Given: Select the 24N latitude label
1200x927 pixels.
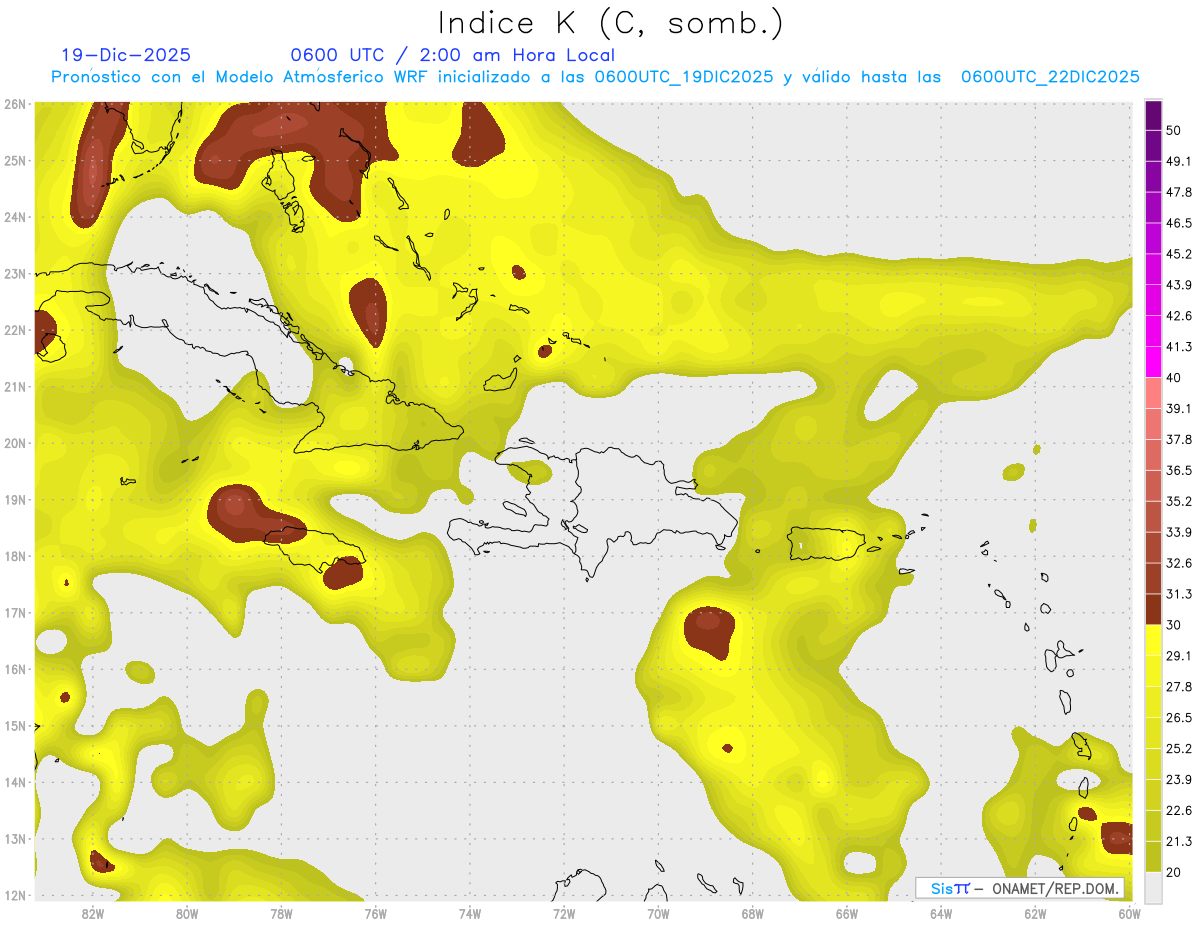Looking at the screenshot, I should click(x=14, y=217).
